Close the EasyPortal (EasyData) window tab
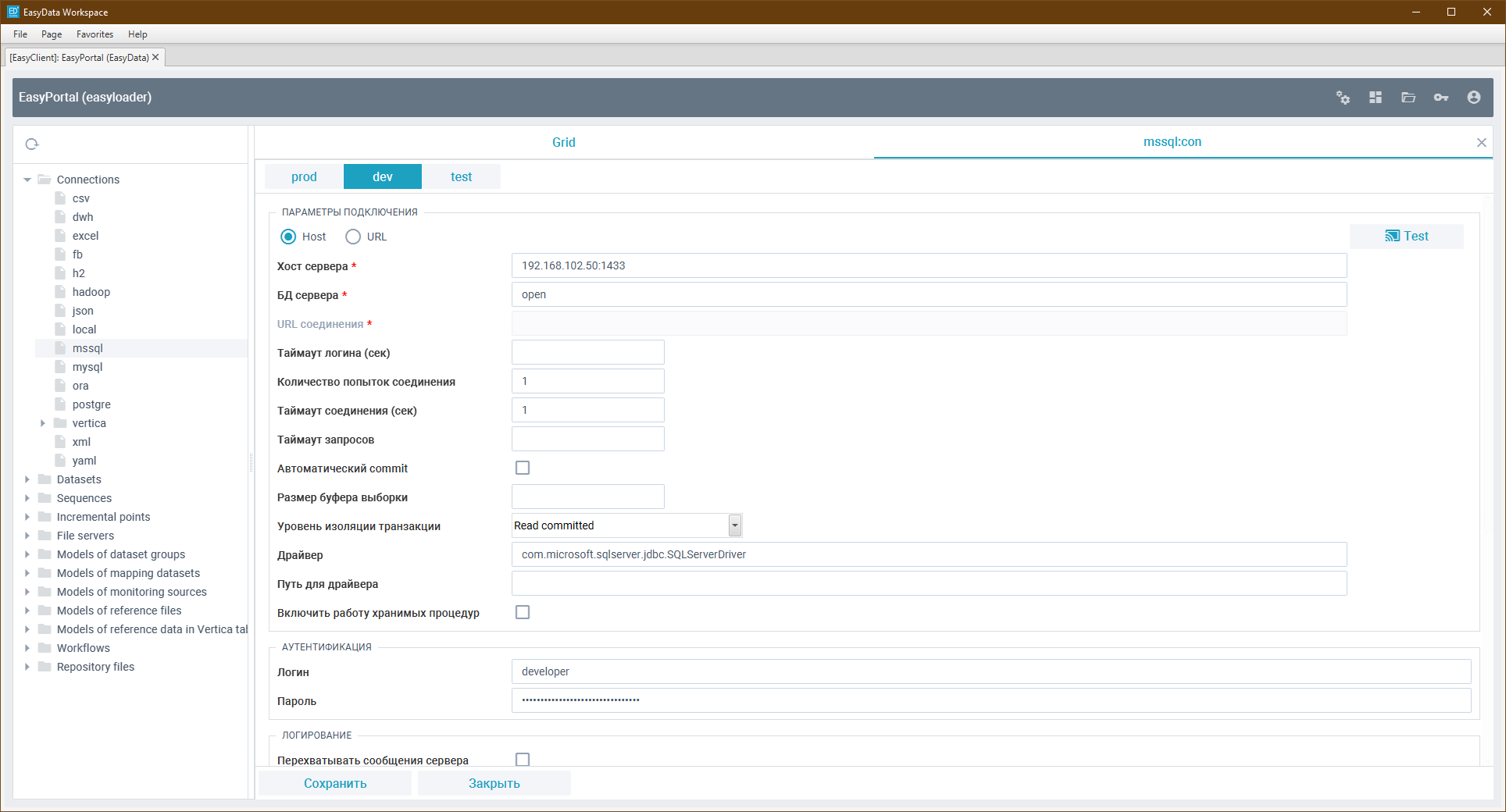 [155, 57]
